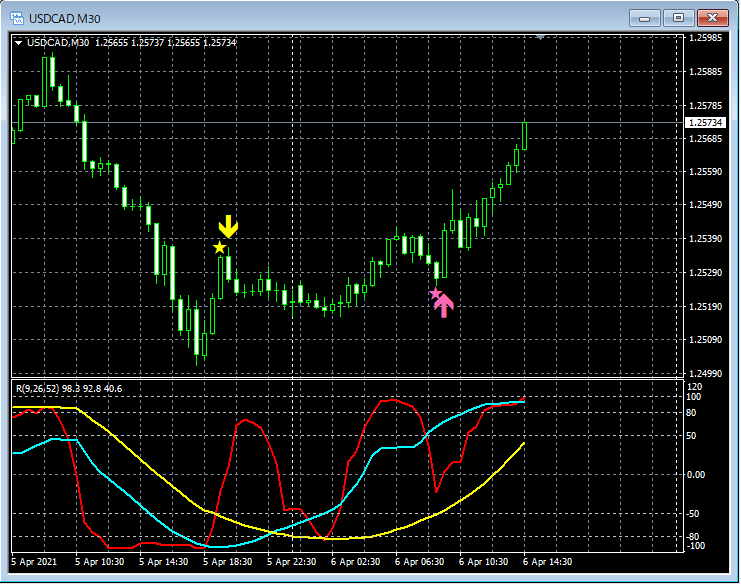The height and width of the screenshot is (584, 741).
Task: Click the 1.25290 price scale label
Action: pos(706,273)
